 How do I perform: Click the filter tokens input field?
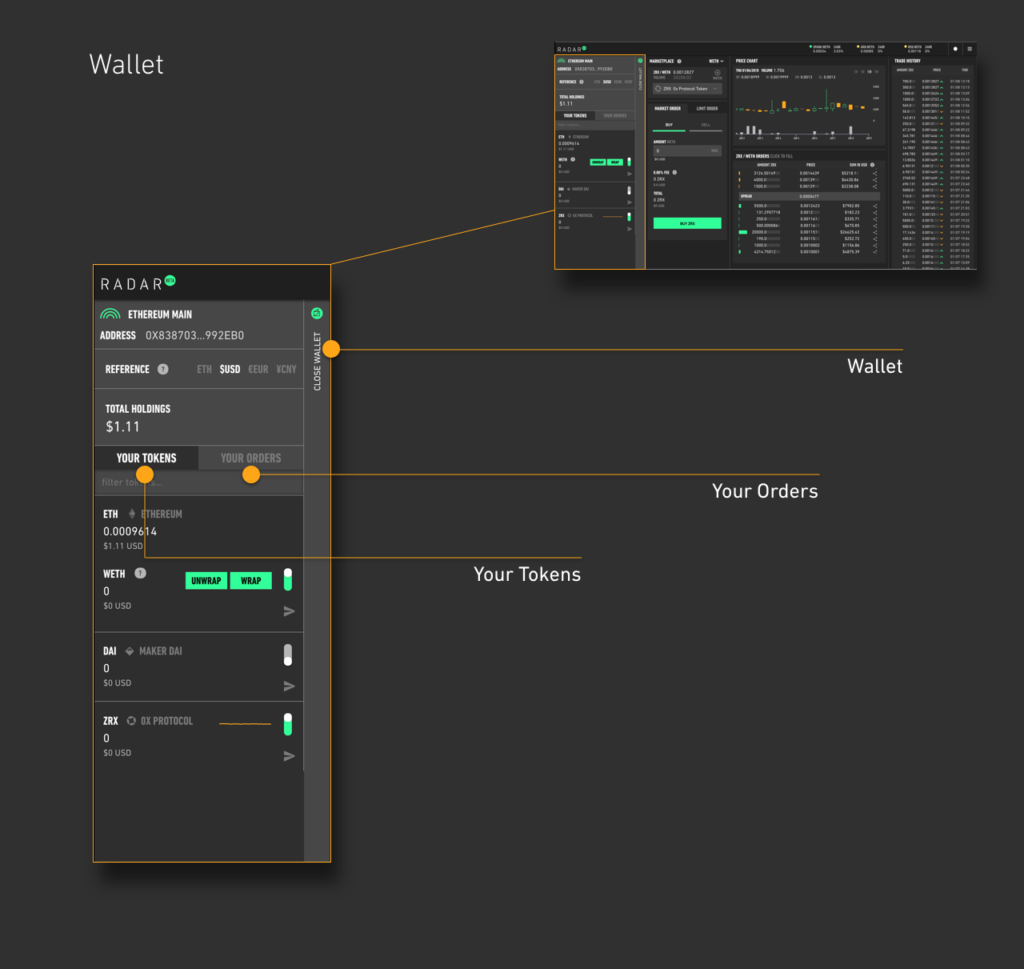click(x=199, y=483)
